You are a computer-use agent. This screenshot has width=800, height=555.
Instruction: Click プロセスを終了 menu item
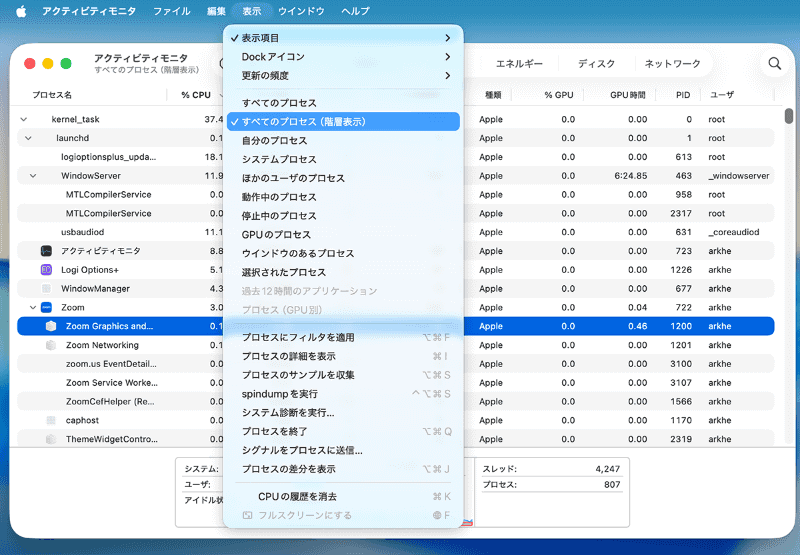click(x=343, y=432)
